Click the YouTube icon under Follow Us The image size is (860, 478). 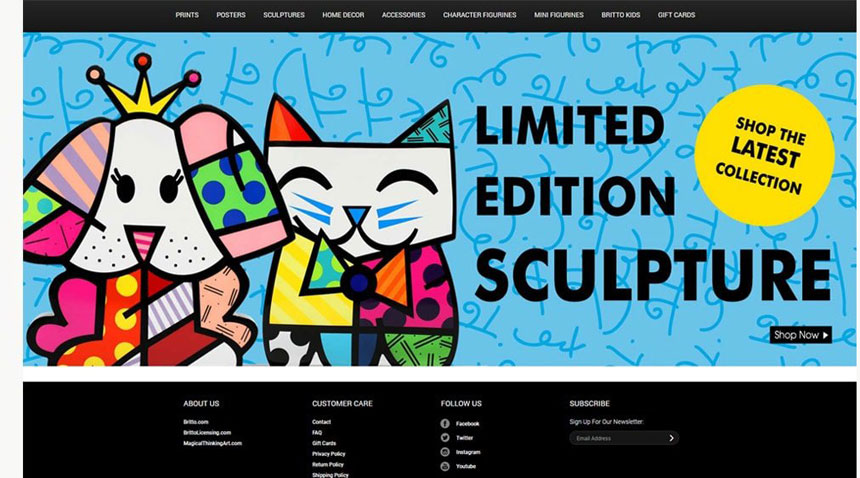point(445,466)
